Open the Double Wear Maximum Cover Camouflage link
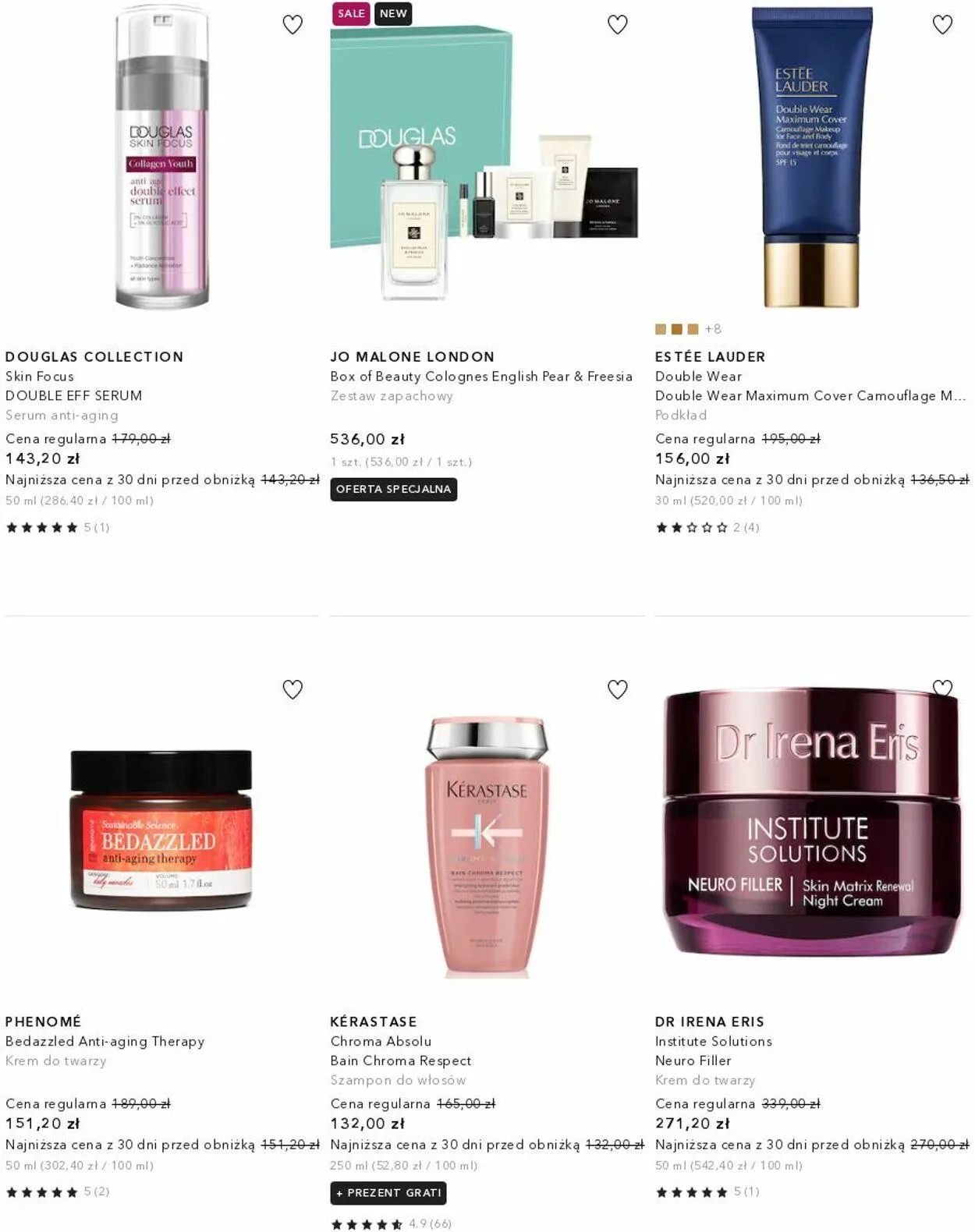 (x=811, y=395)
